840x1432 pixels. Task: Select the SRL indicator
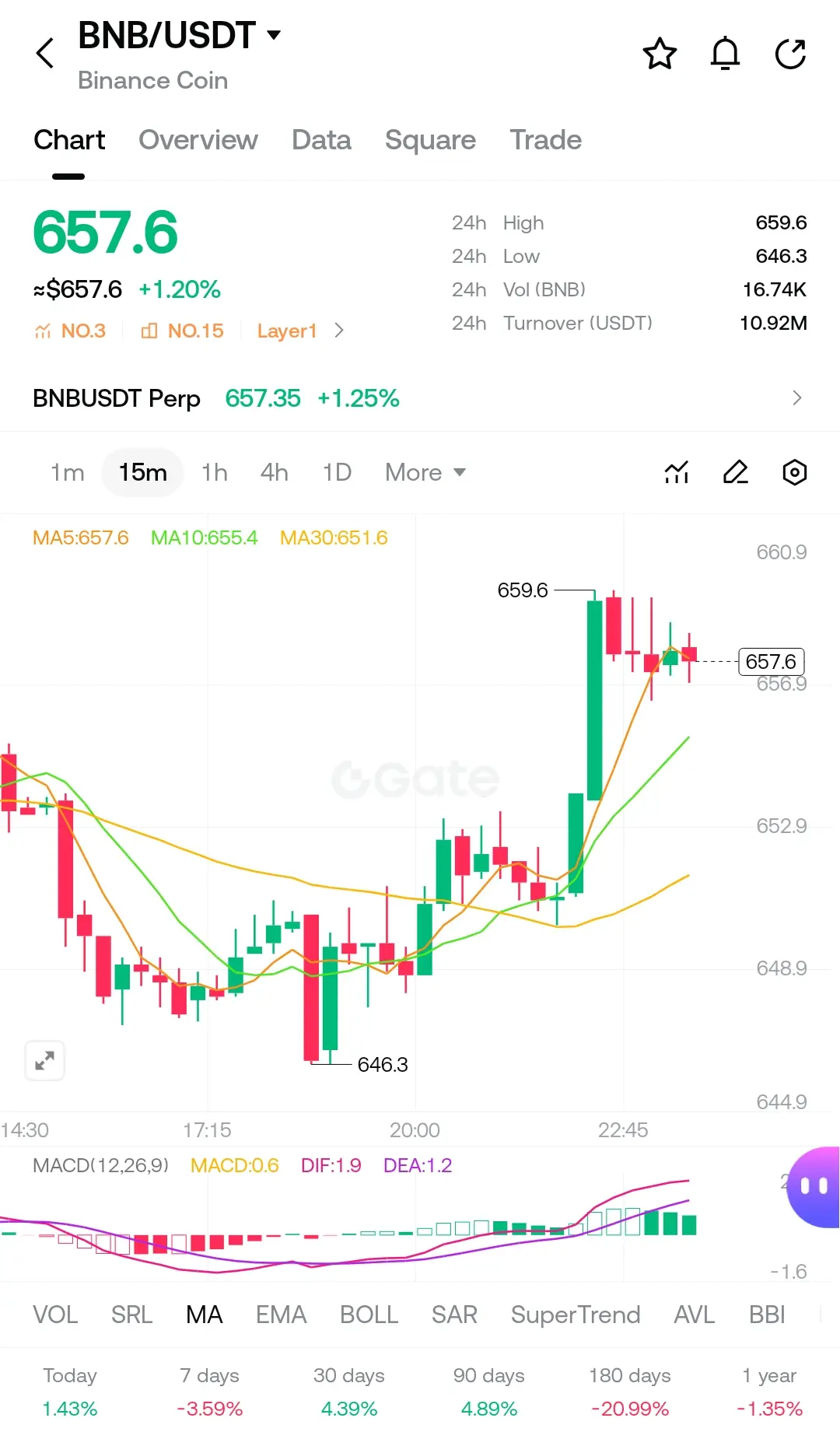(x=131, y=1315)
